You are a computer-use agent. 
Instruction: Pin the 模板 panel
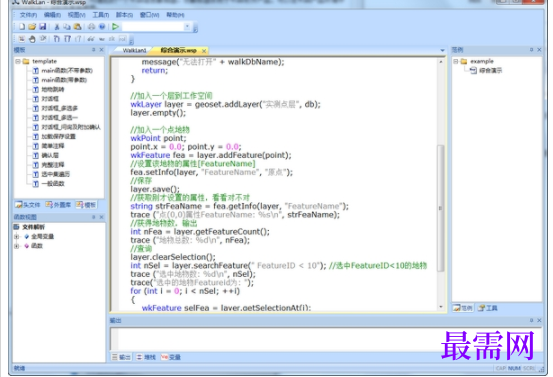(x=93, y=50)
